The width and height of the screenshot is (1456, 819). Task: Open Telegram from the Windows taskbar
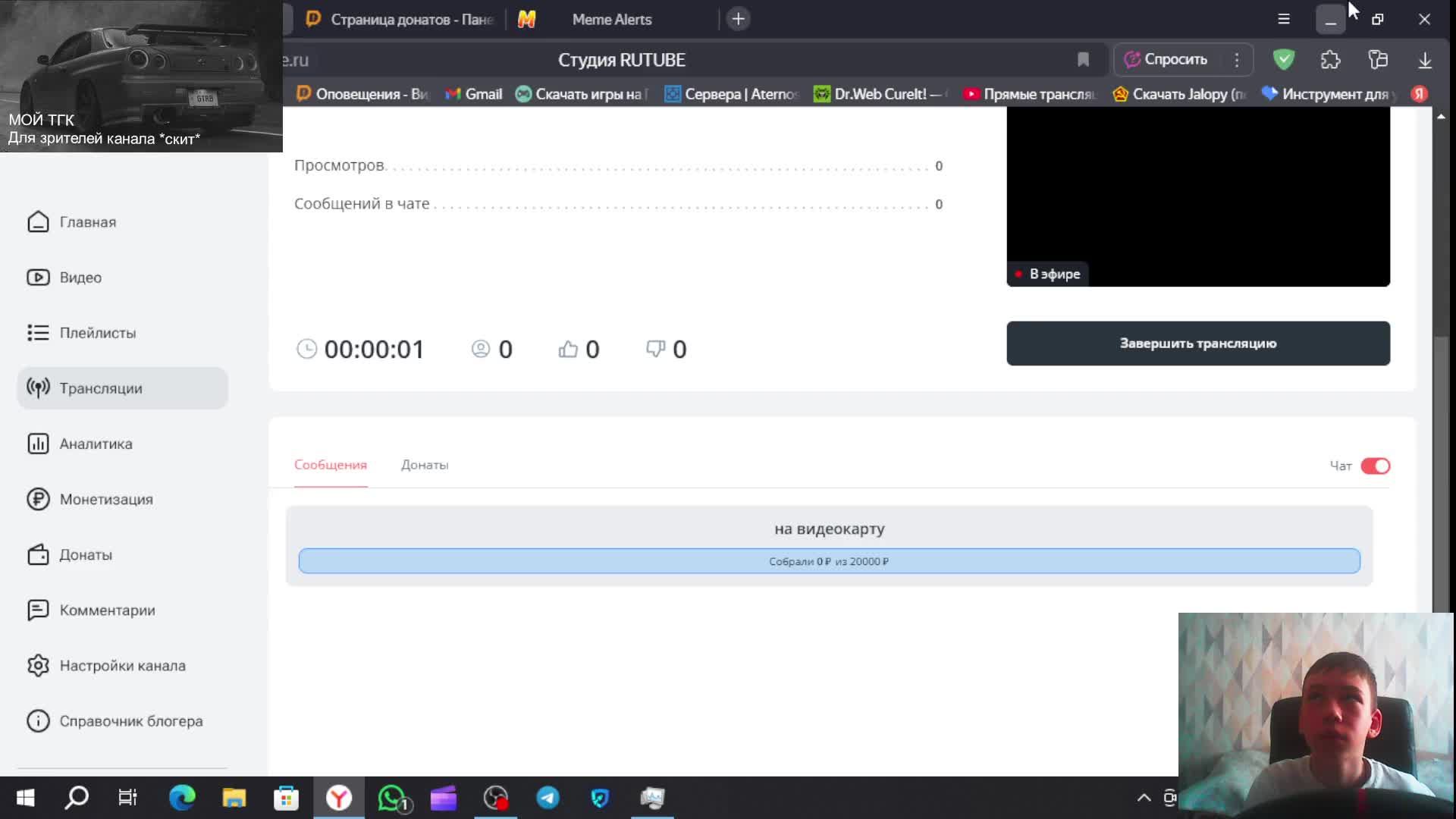tap(548, 797)
